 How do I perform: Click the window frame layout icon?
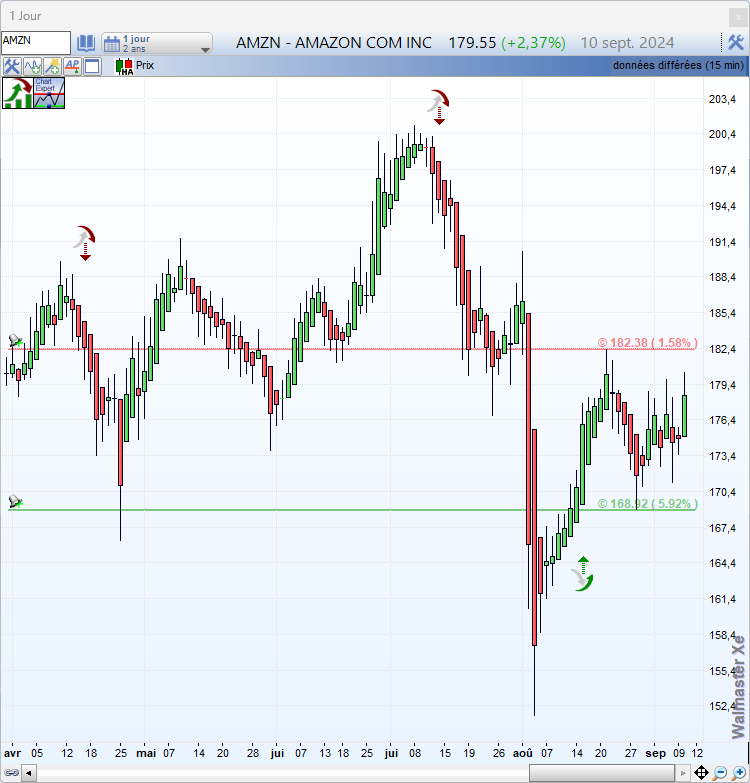pyautogui.click(x=92, y=66)
